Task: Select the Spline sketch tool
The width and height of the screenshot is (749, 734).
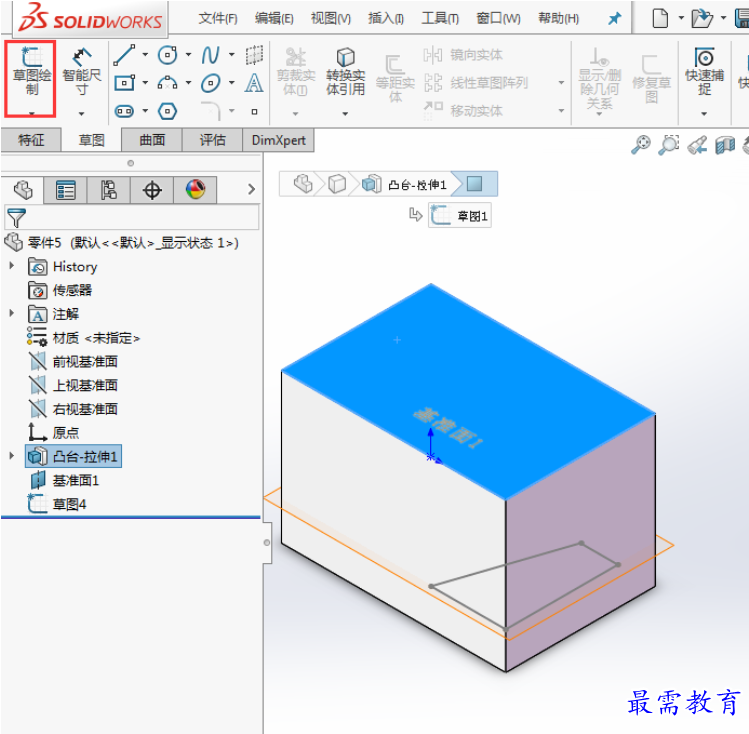Action: click(x=210, y=55)
